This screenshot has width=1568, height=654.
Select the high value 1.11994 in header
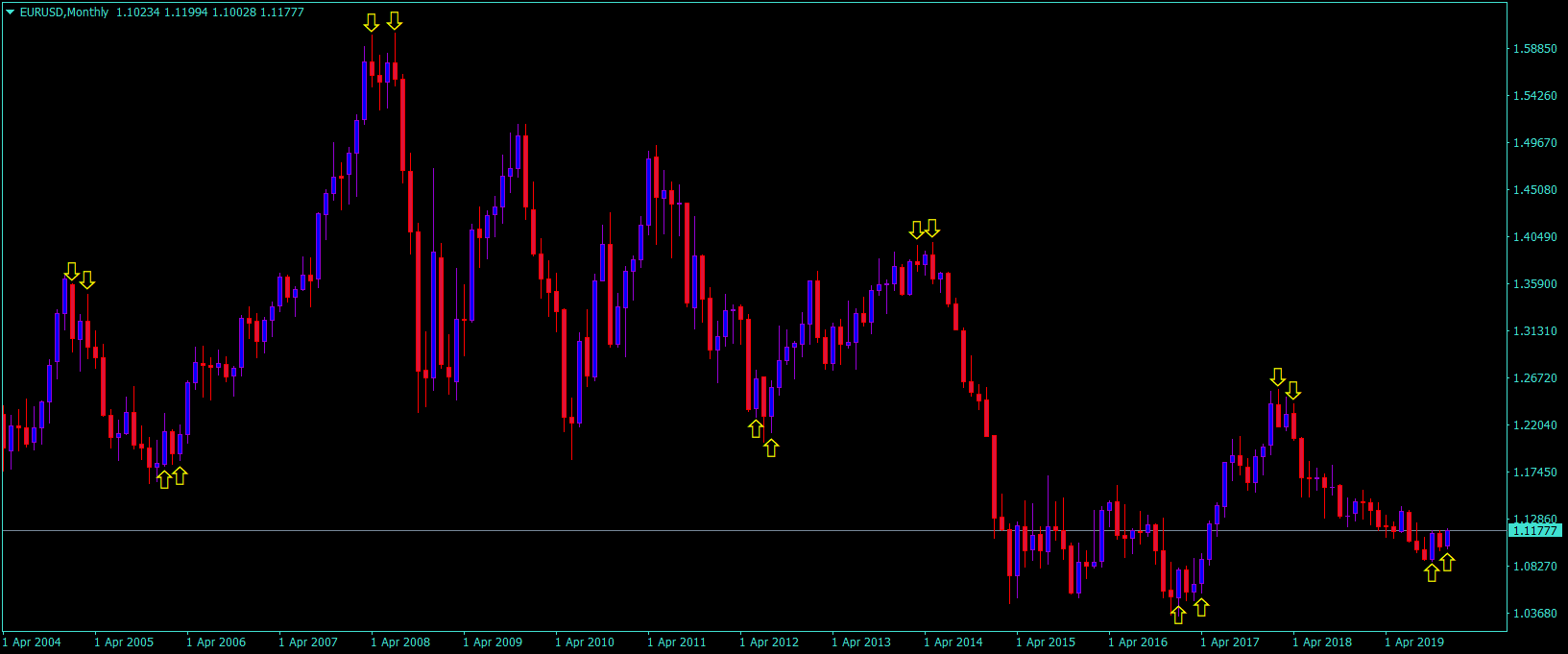coord(186,12)
